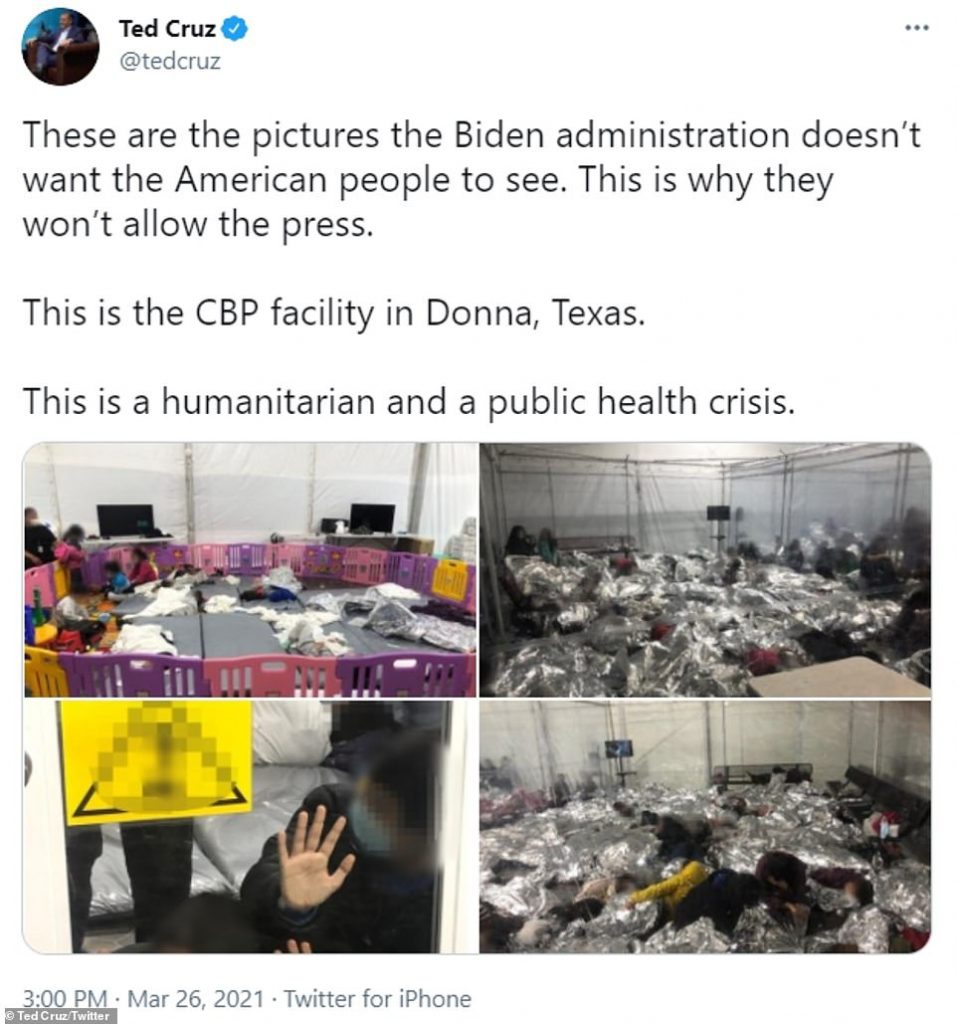Click the blue verified badge
957x1024 pixels.
click(235, 29)
